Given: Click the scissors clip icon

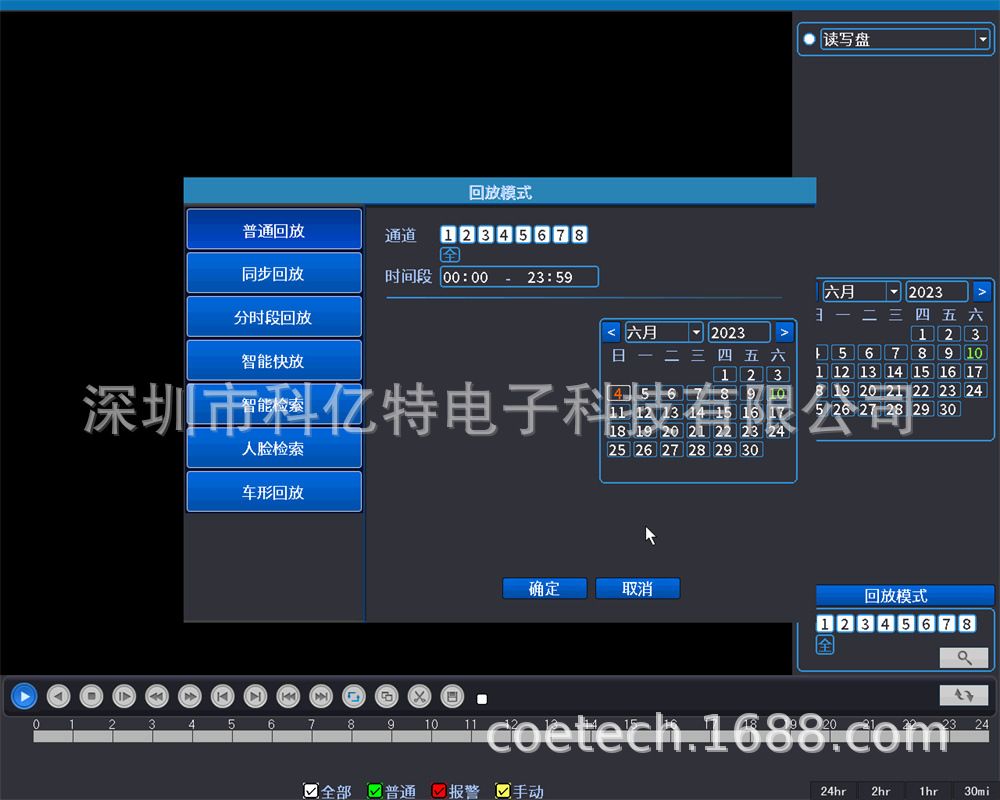Looking at the screenshot, I should tap(420, 696).
